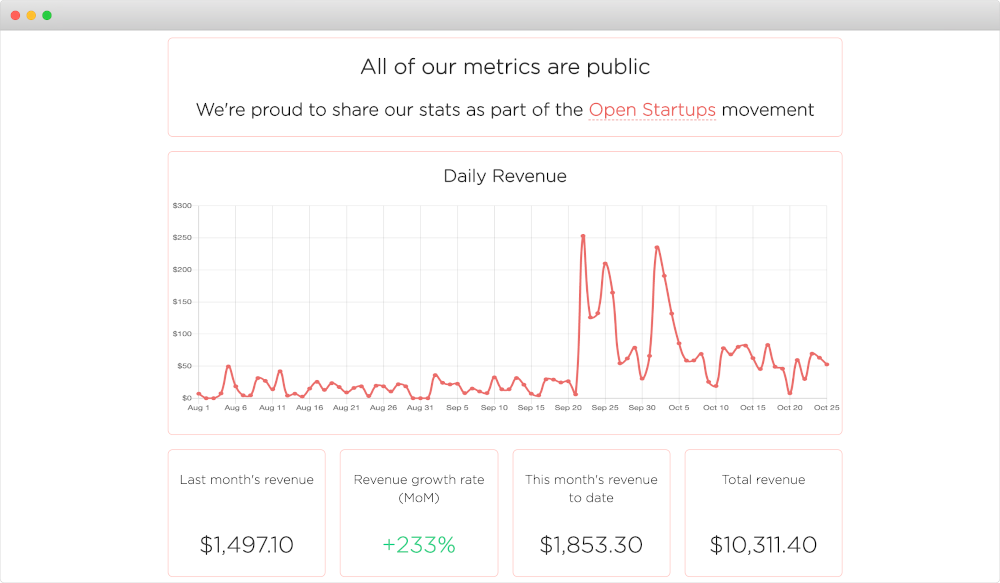Click the Aug 6 x-axis label

coord(235,408)
